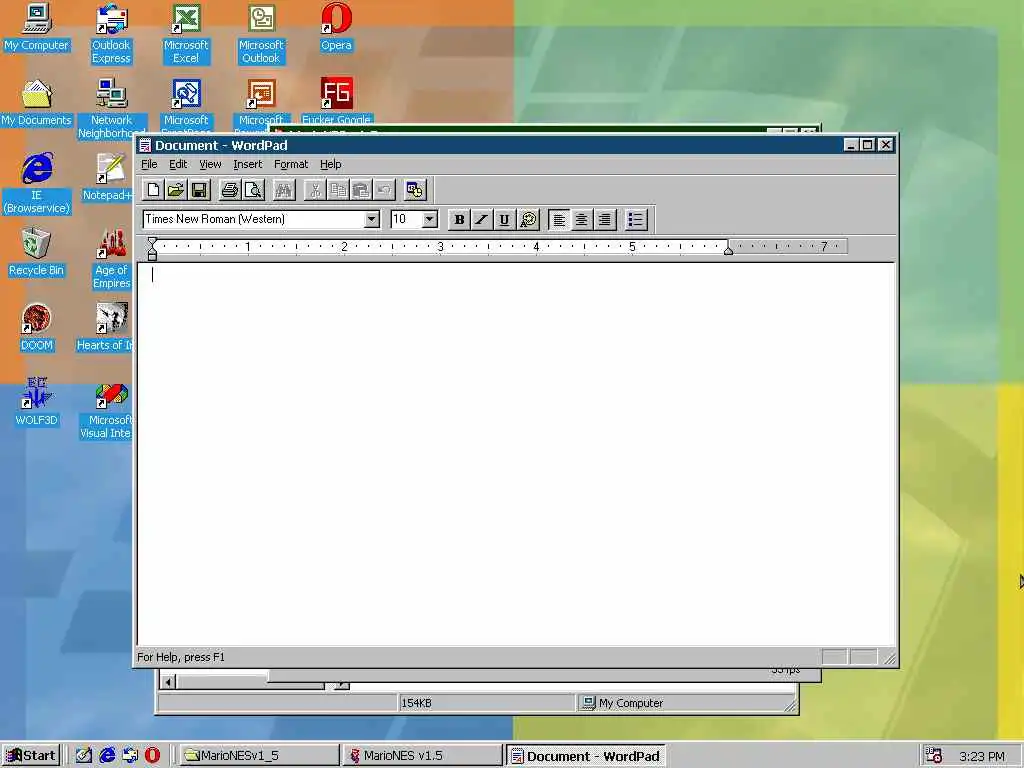This screenshot has width=1024, height=768.
Task: Click the Find binoculars icon
Action: coord(283,190)
